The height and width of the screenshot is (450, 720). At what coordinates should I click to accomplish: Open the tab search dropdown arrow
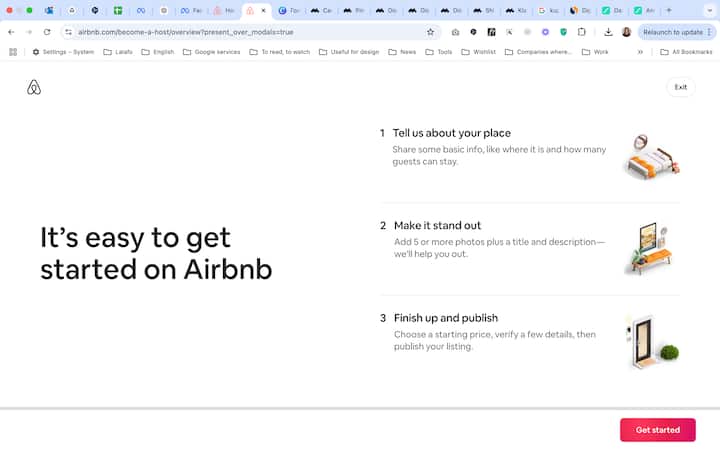[709, 10]
